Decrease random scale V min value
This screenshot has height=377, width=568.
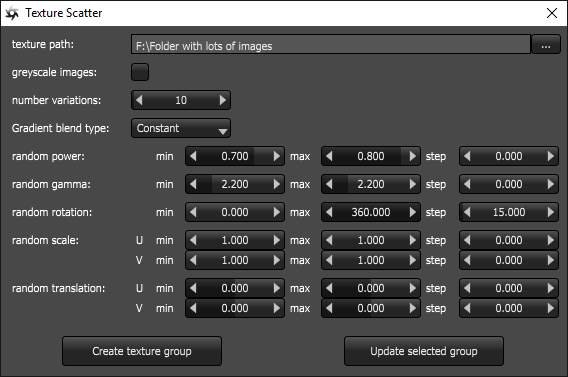193,260
